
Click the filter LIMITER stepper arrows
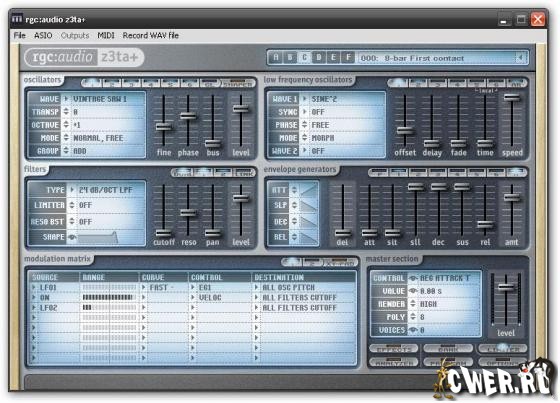click(x=72, y=205)
